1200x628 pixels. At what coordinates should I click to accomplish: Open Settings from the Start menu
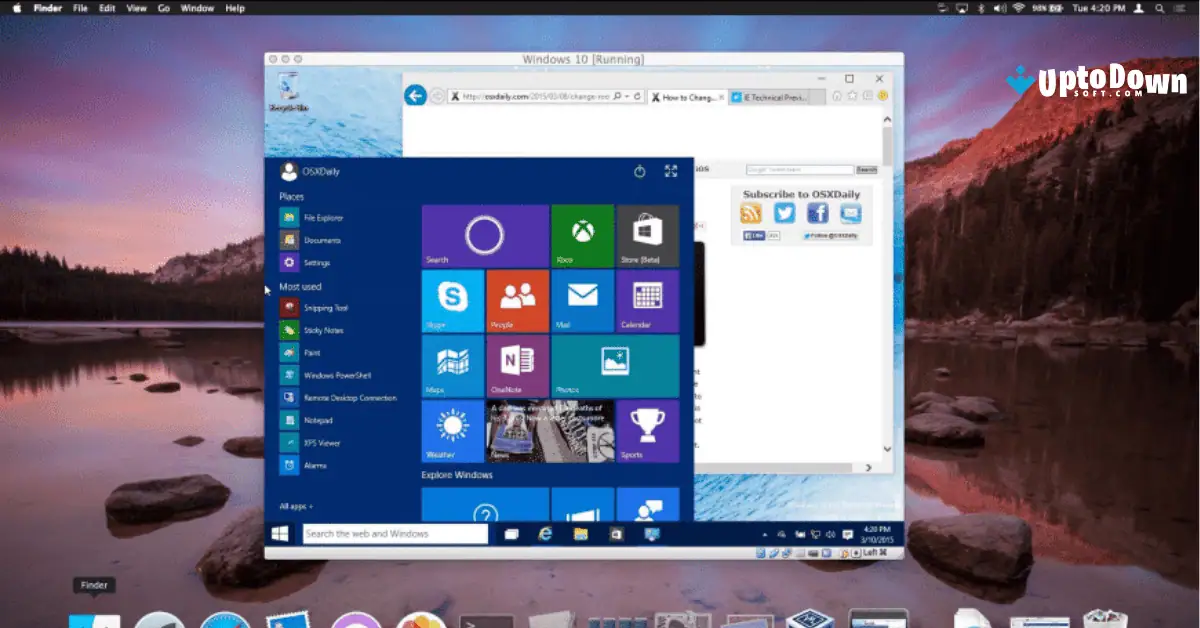[x=320, y=262]
